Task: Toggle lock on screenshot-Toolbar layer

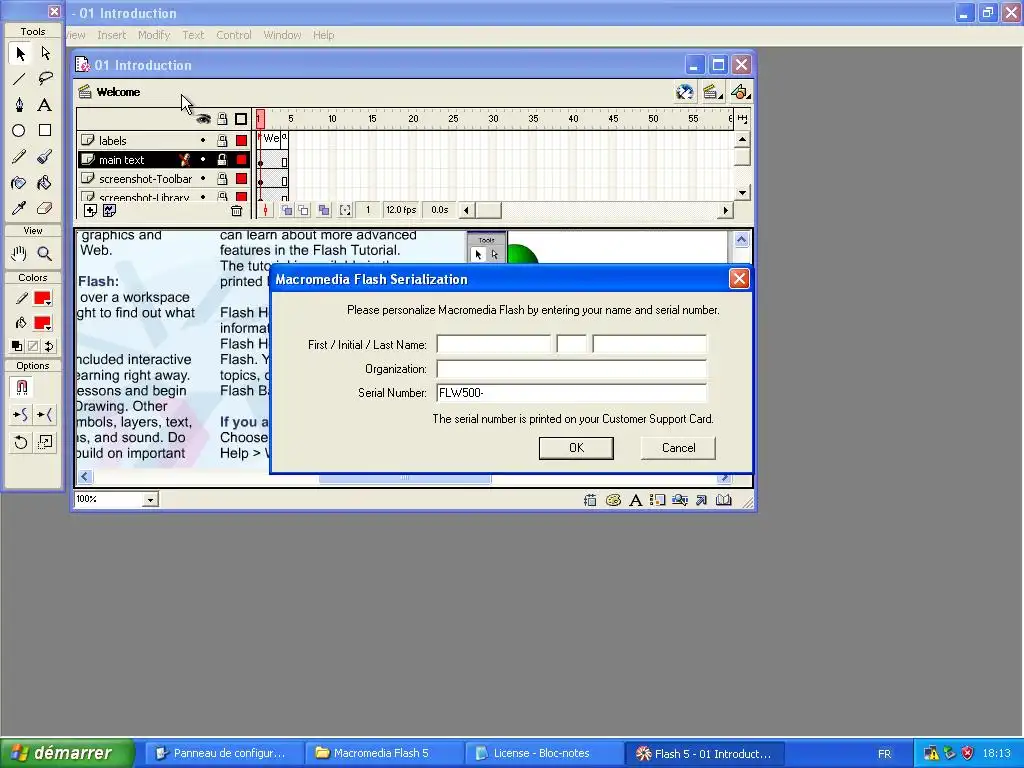Action: point(223,178)
